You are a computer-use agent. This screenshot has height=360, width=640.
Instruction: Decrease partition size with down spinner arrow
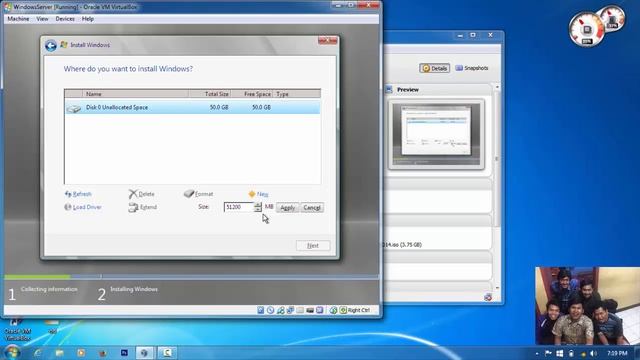coord(258,210)
